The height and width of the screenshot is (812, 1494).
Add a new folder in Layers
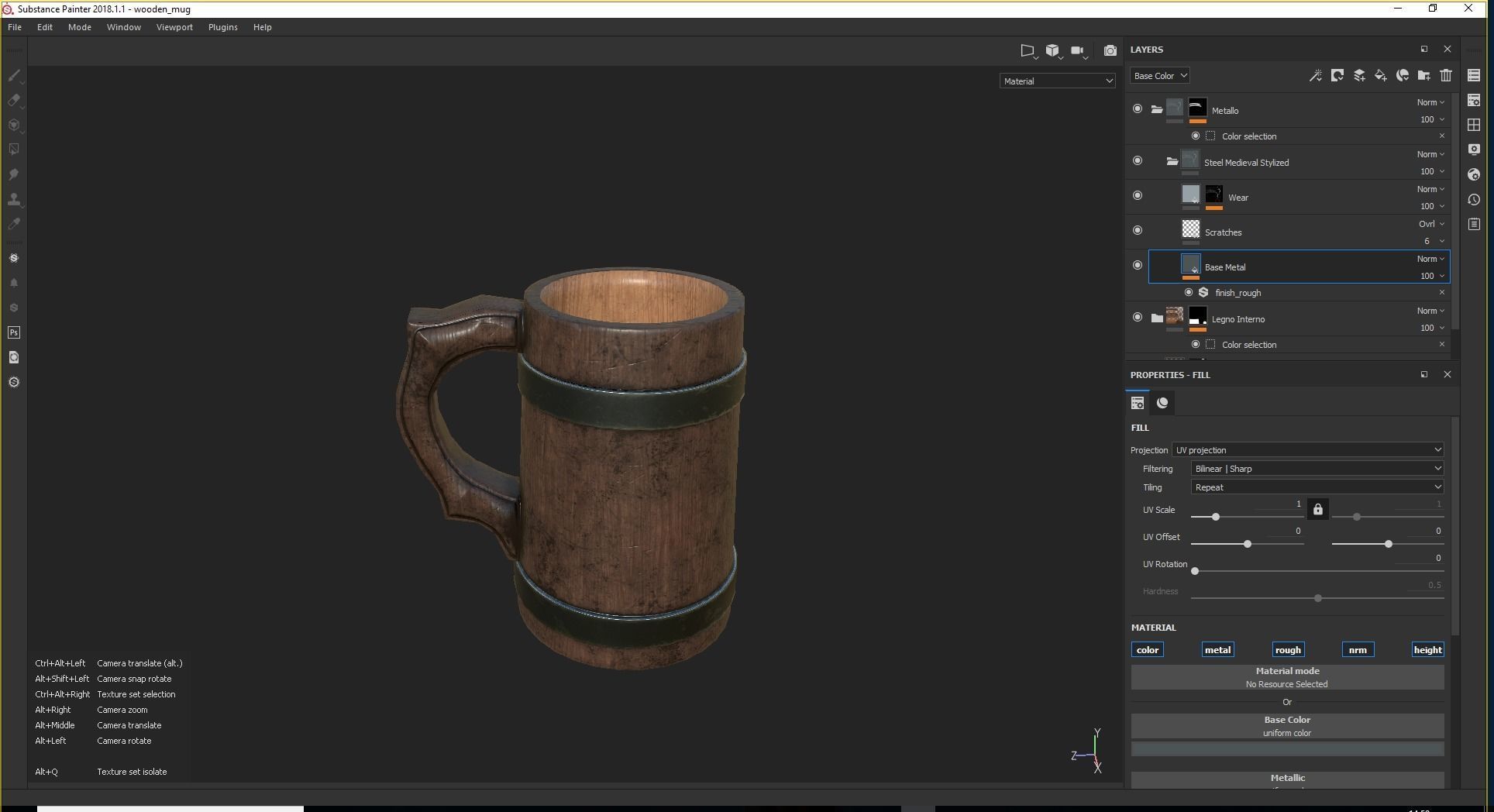coord(1424,75)
